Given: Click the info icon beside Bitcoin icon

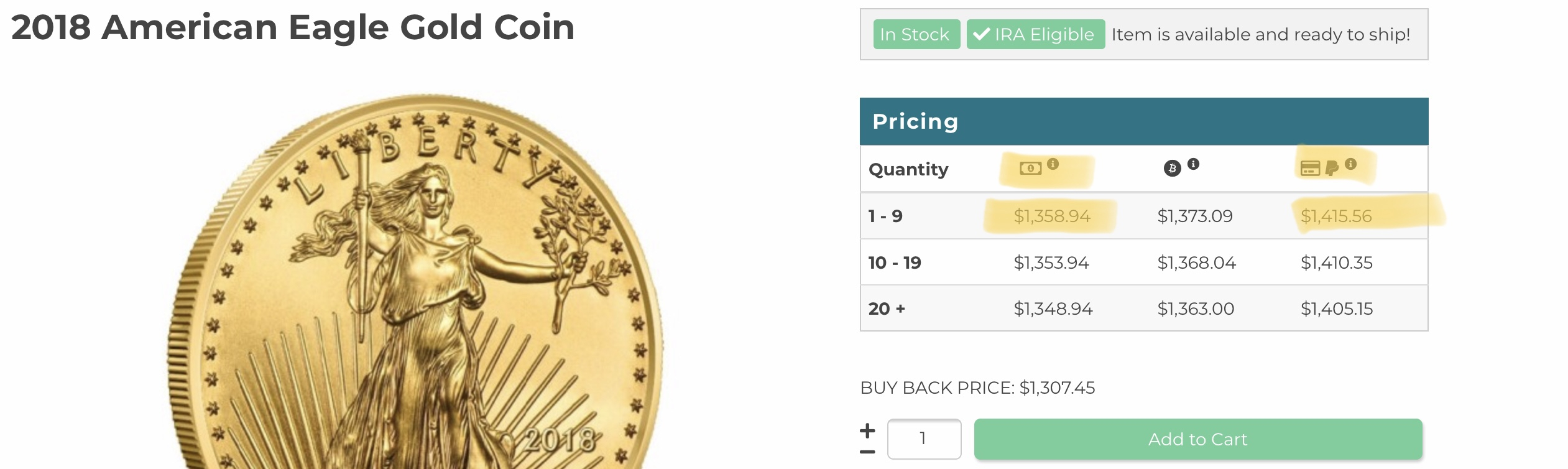Looking at the screenshot, I should pos(1193,164).
